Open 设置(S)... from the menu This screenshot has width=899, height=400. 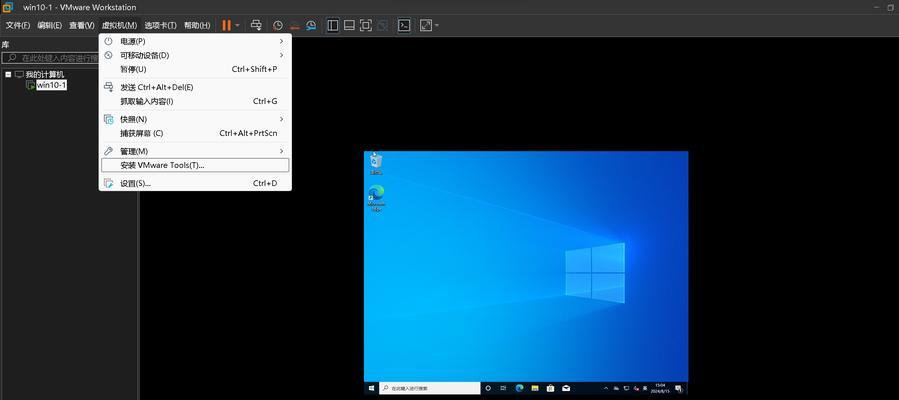pos(195,183)
